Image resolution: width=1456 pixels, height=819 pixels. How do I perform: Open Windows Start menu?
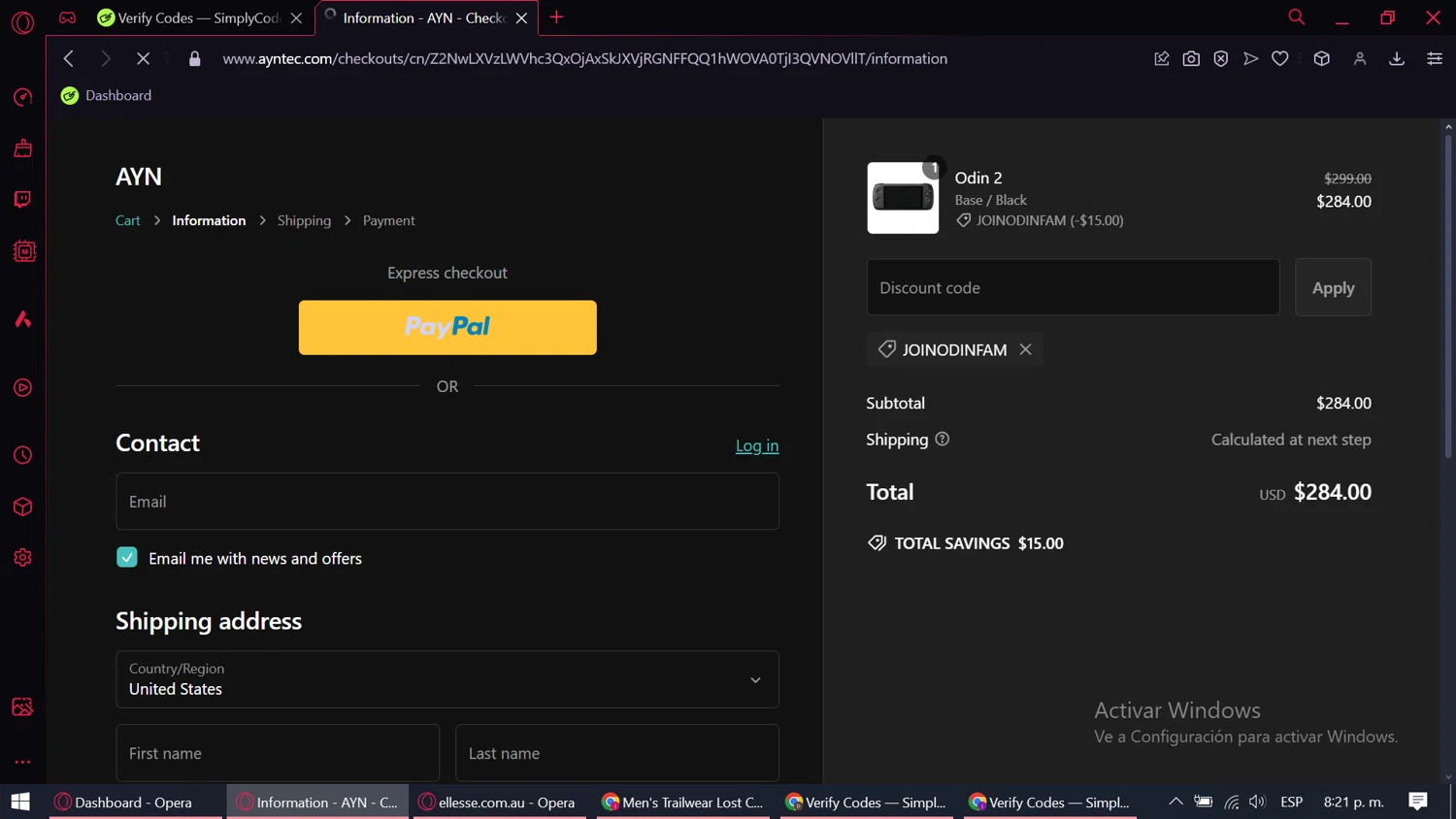click(x=20, y=802)
